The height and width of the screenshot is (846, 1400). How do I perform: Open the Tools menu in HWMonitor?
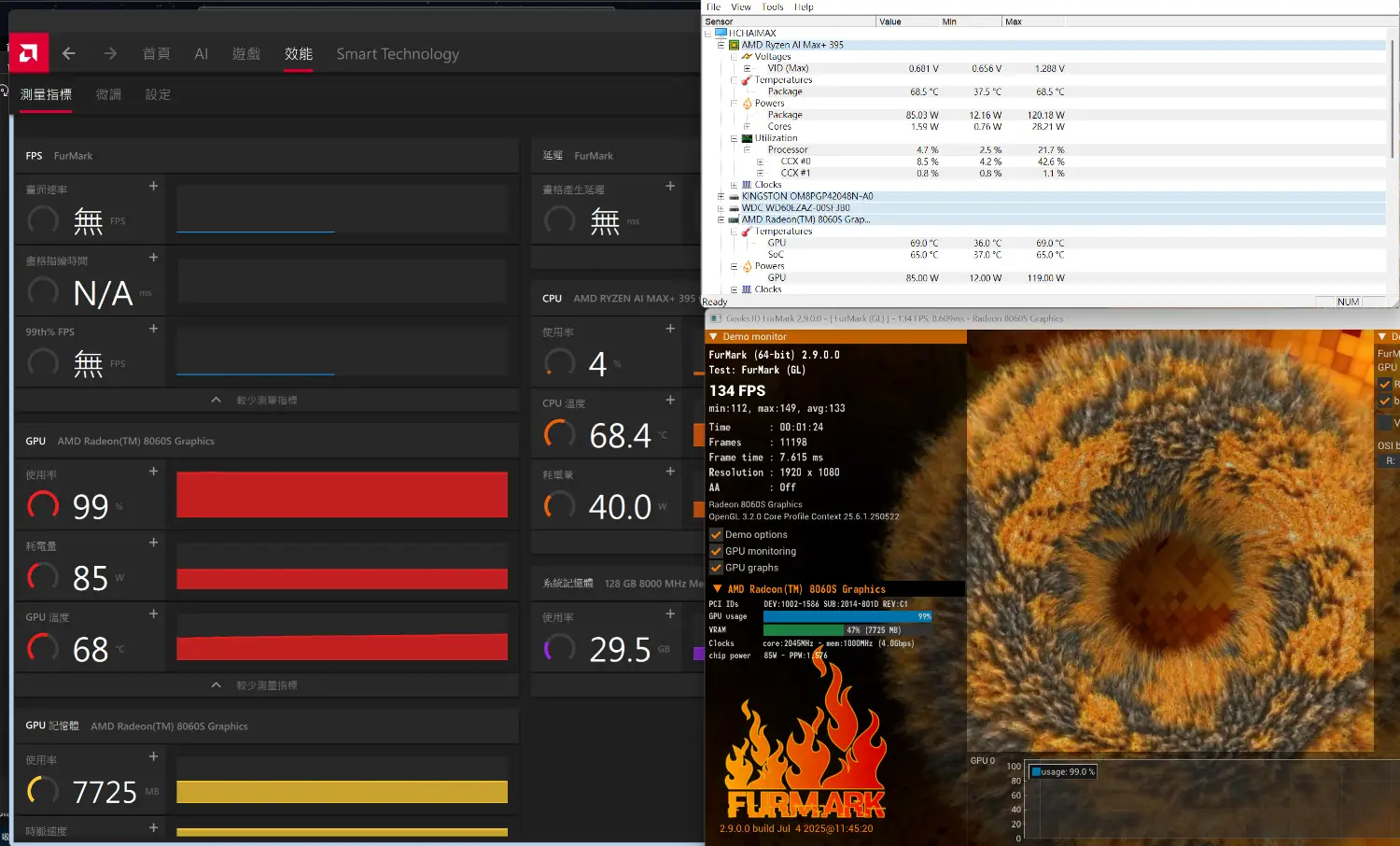[x=773, y=7]
